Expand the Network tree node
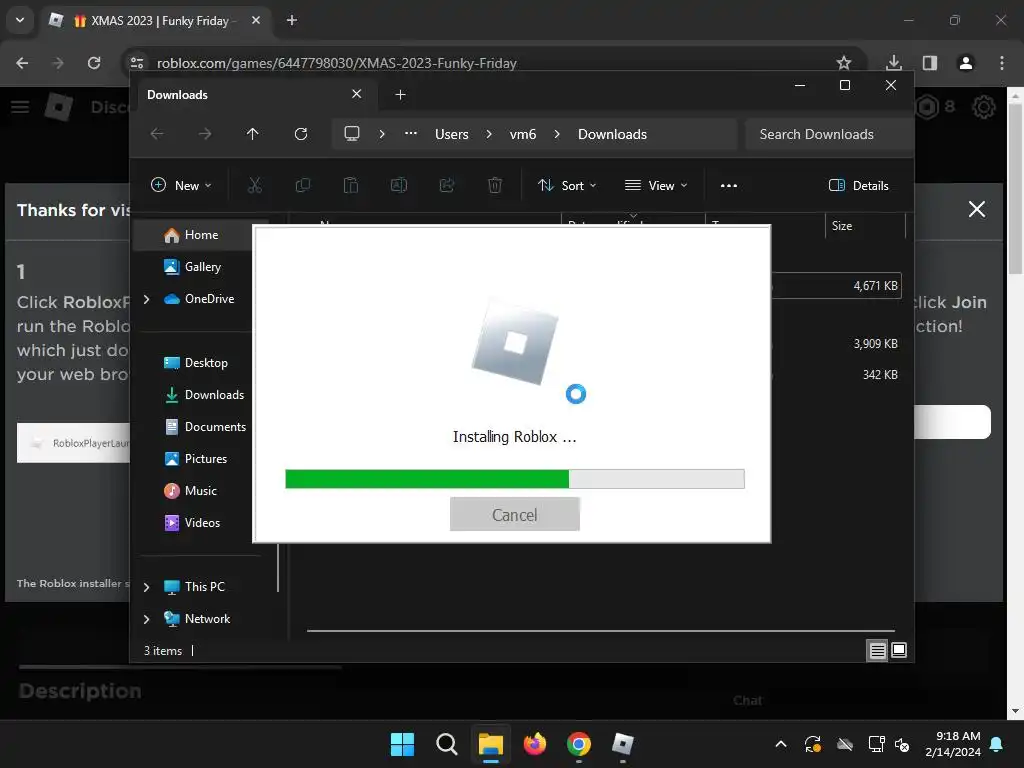Screen dimensions: 1024x768 (x=146, y=619)
